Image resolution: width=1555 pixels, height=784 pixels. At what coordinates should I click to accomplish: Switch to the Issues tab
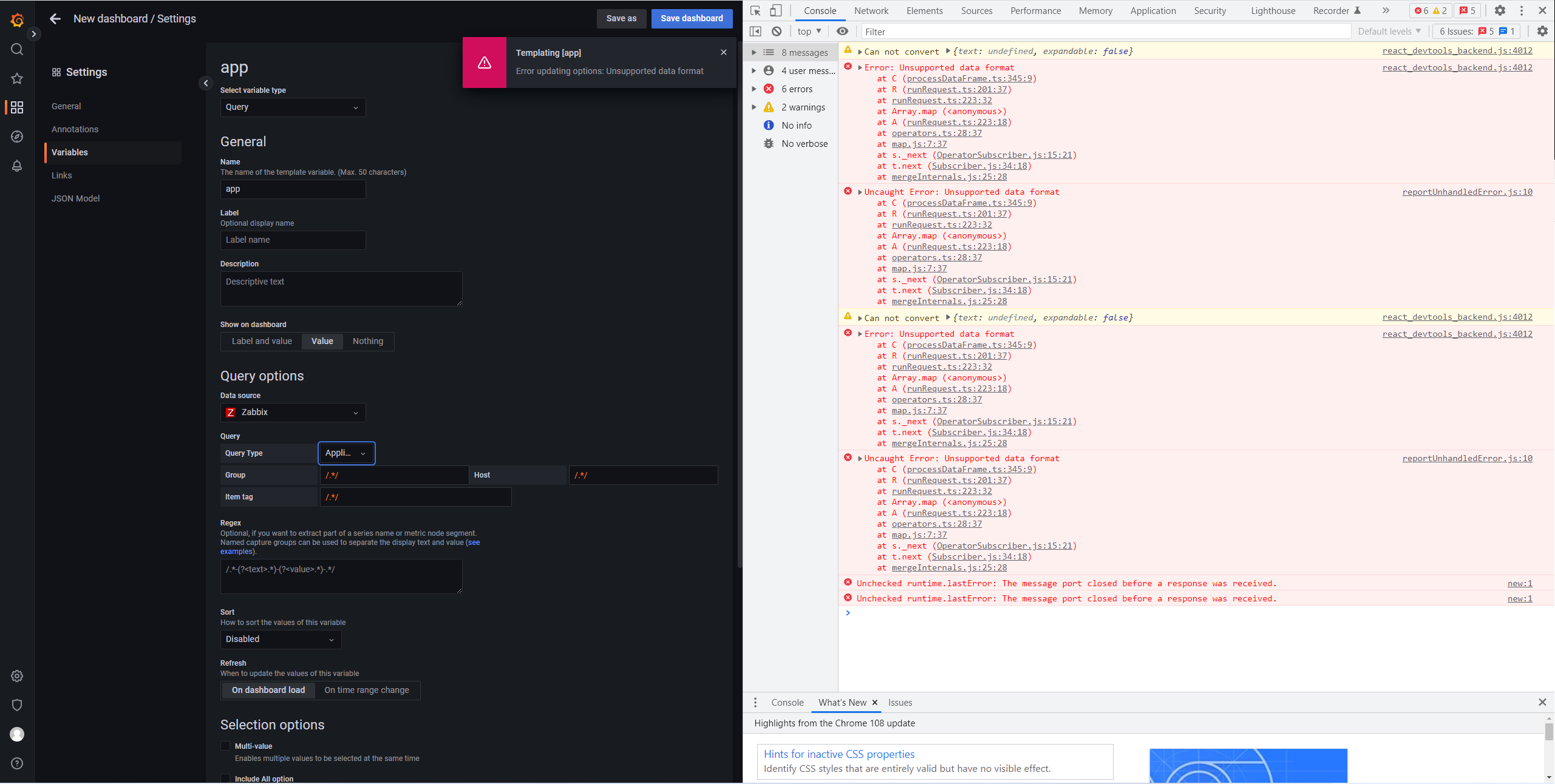[x=900, y=702]
